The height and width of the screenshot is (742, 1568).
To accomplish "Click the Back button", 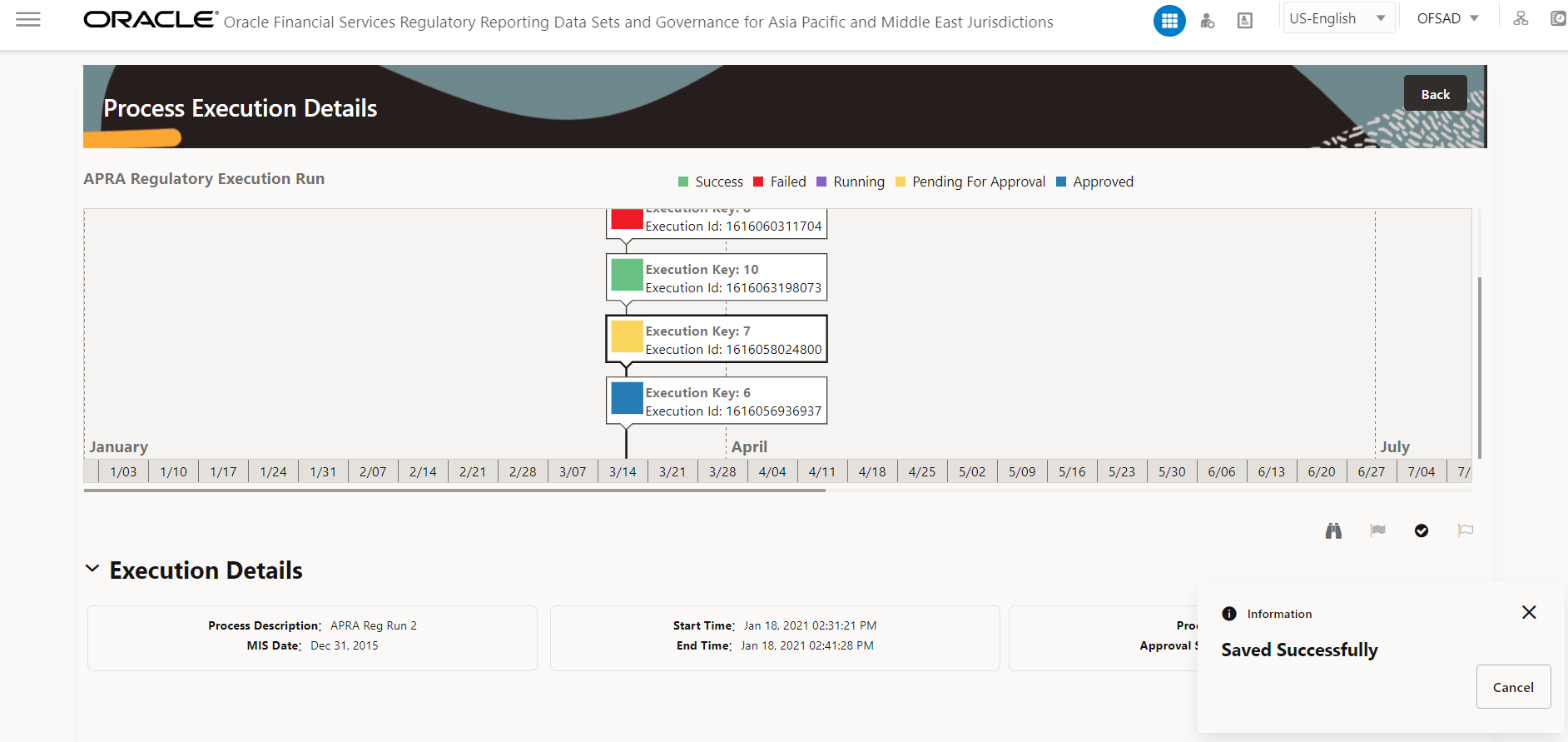I will [1435, 94].
